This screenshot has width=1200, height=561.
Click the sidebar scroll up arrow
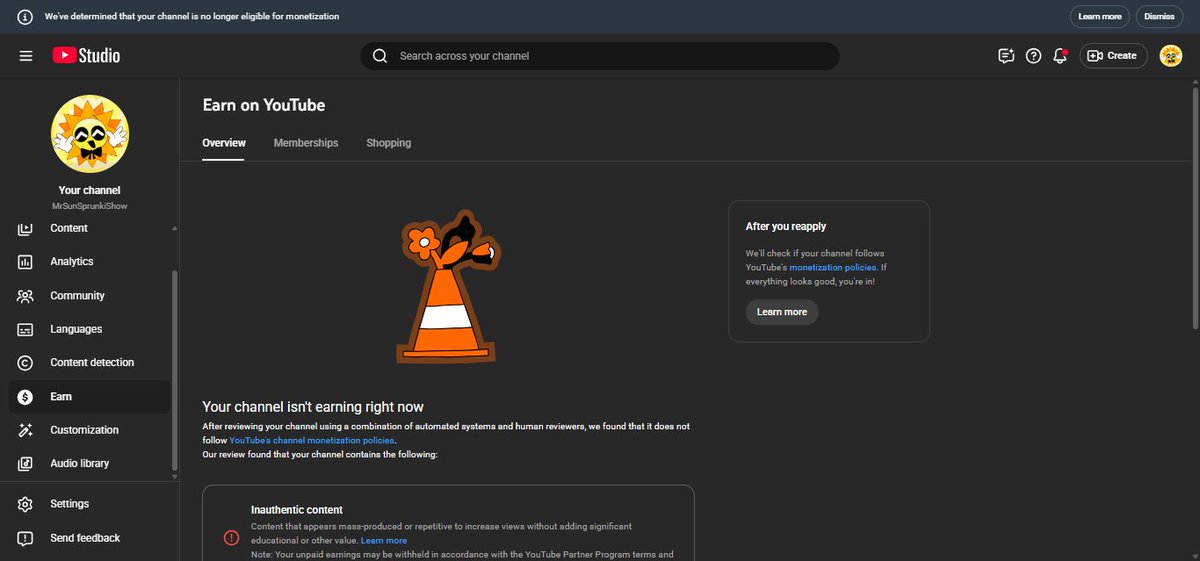[x=175, y=228]
